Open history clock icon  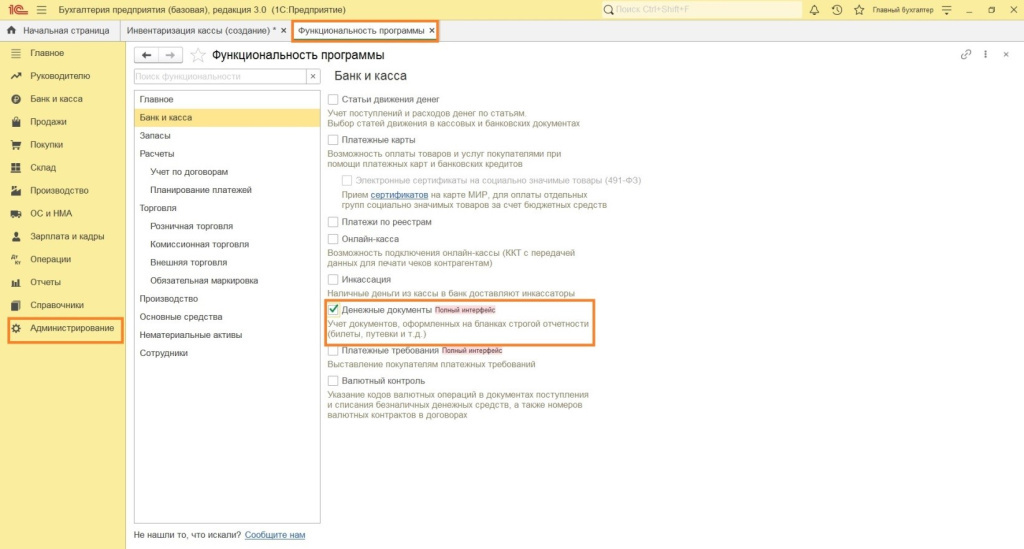tap(837, 10)
